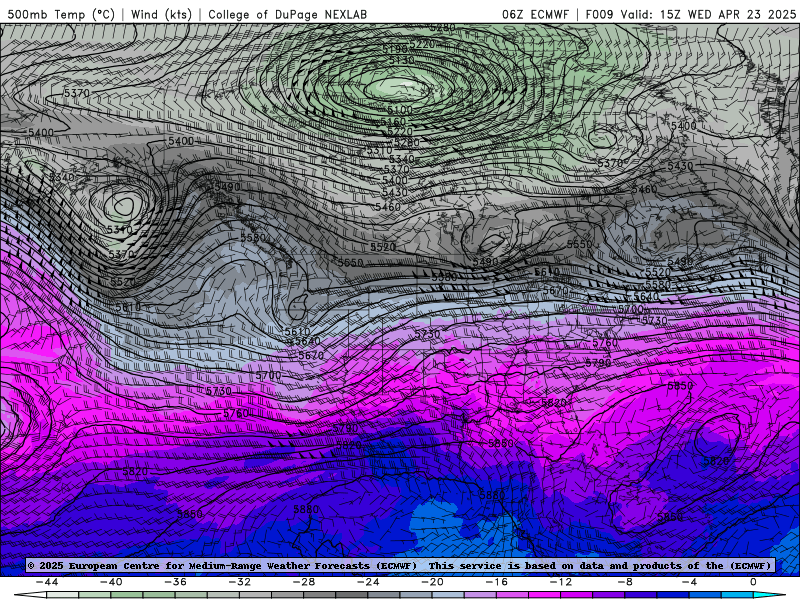Select the -8 temperature scale label

625,582
